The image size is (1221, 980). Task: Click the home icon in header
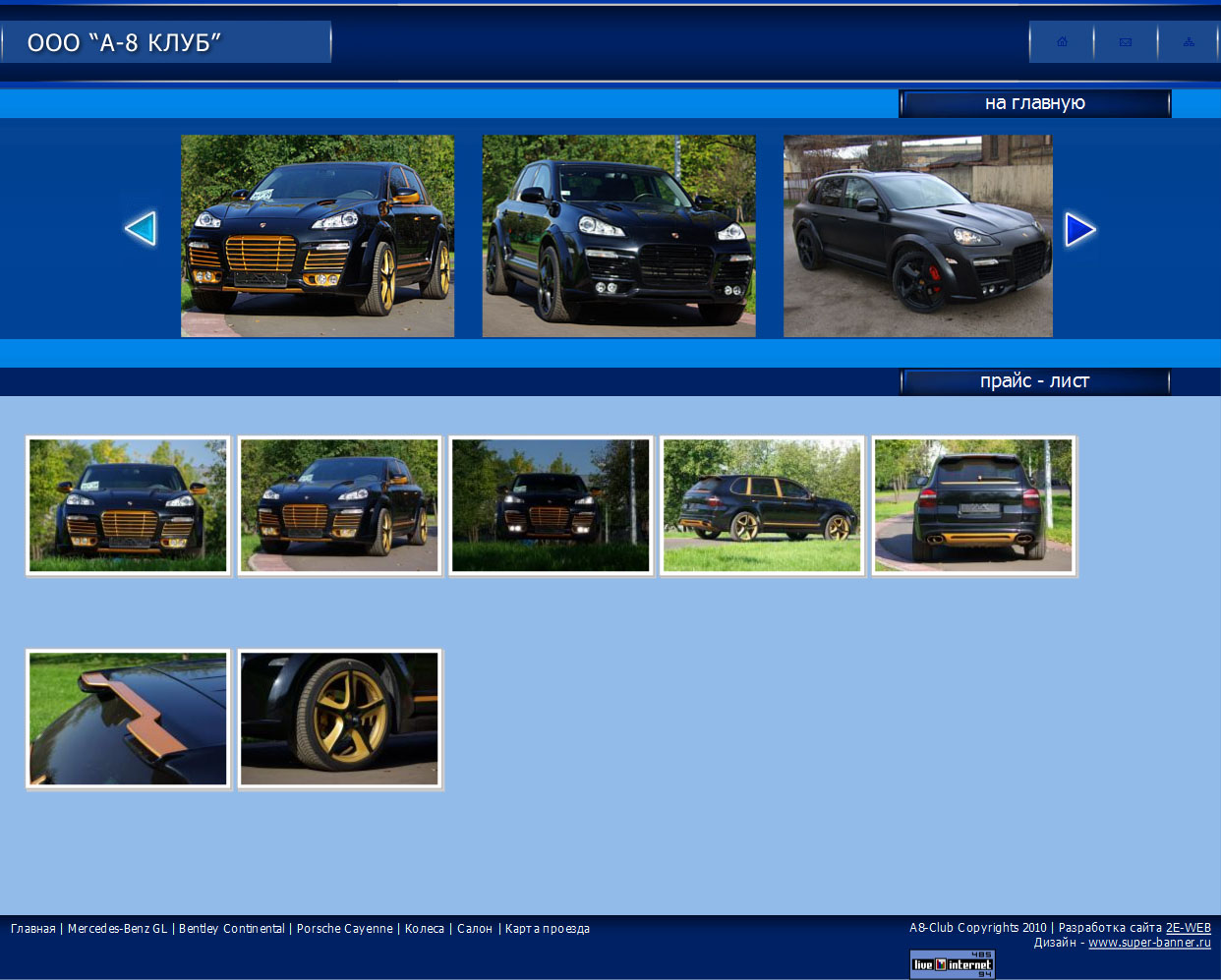point(1062,42)
